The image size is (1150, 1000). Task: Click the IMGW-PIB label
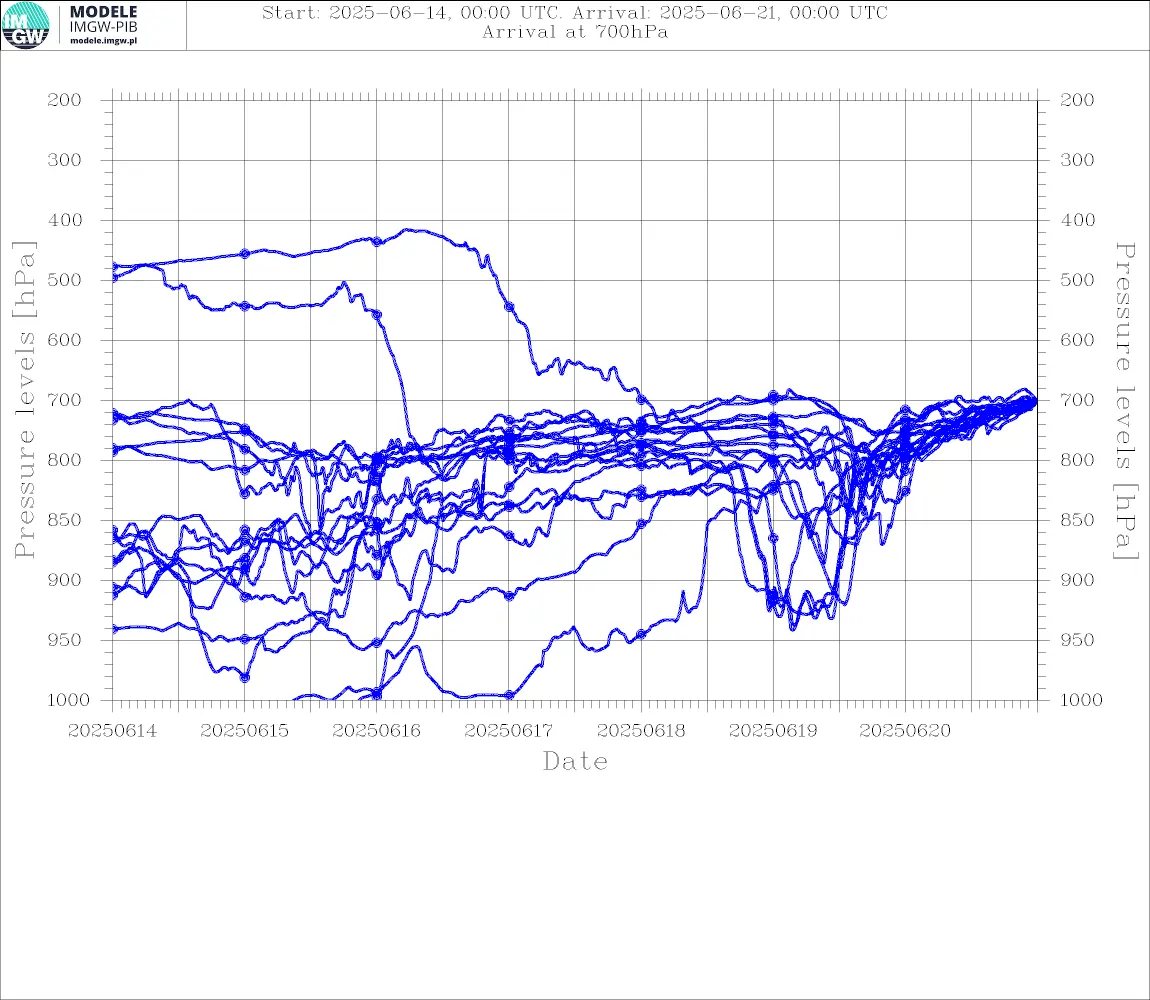[x=103, y=27]
